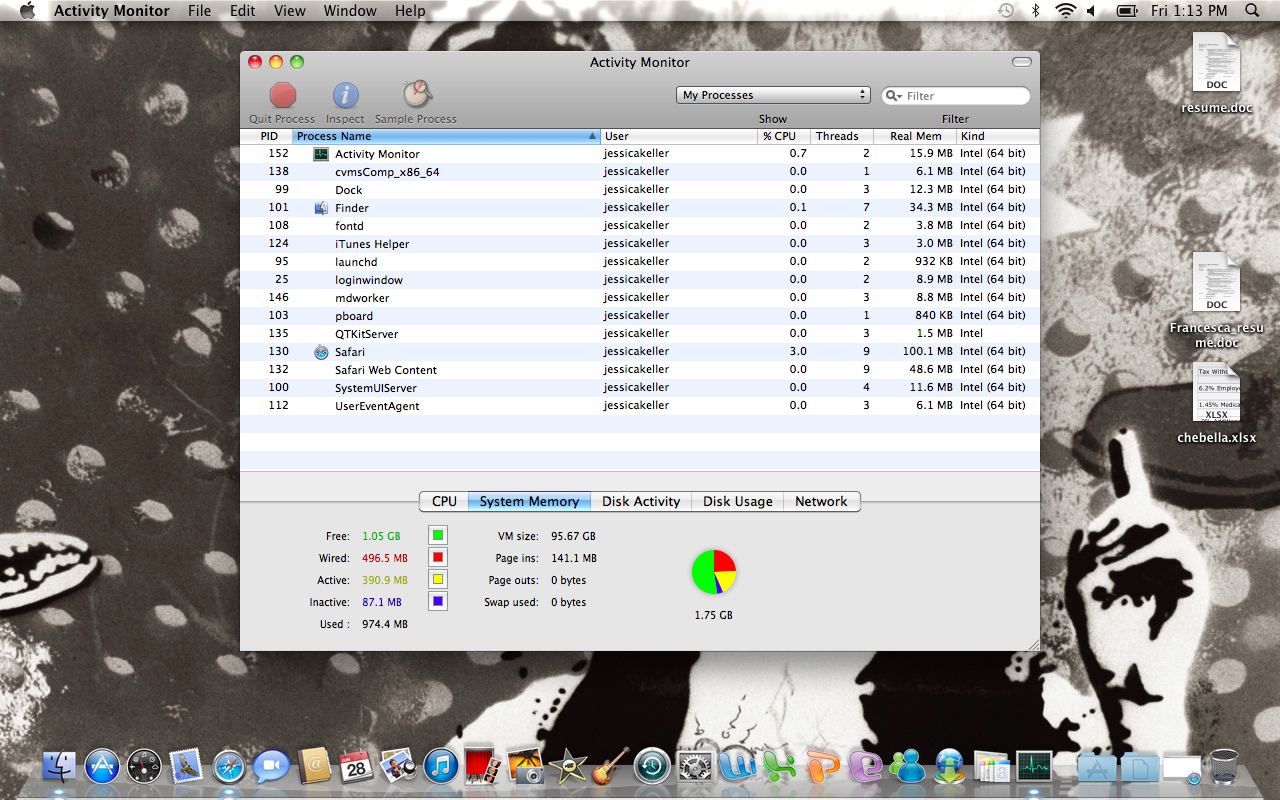
Task: Open Finder from the Dock
Action: point(60,767)
